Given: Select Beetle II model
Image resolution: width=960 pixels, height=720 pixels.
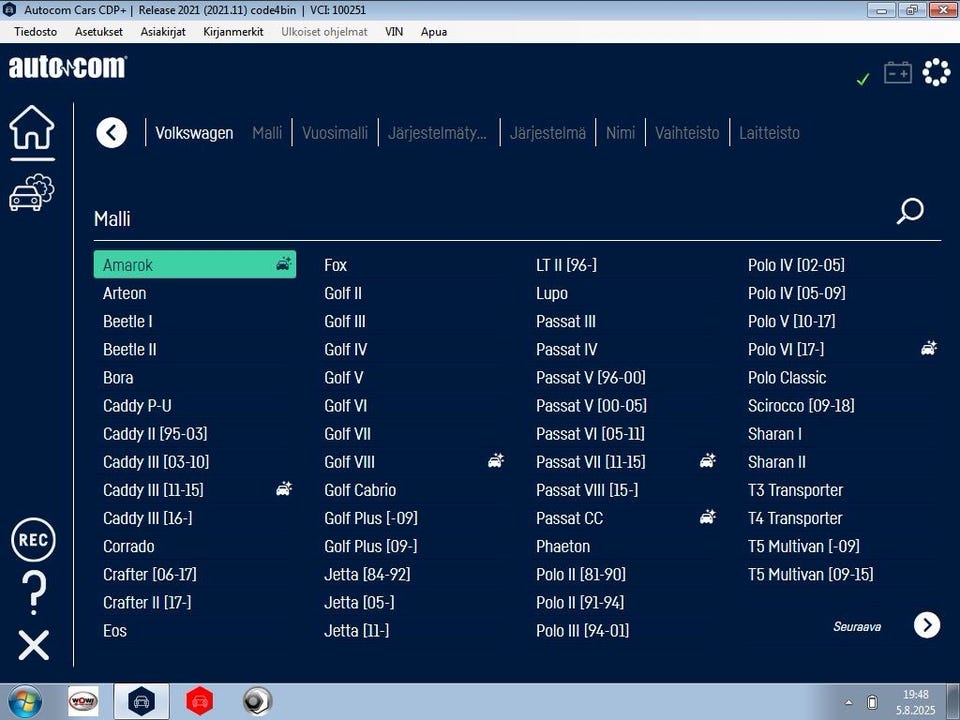Looking at the screenshot, I should 130,350.
